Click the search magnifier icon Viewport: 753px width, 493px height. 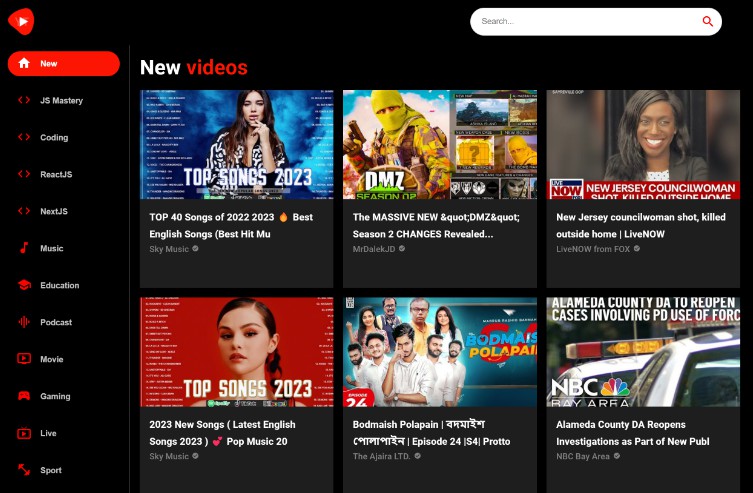coord(708,21)
